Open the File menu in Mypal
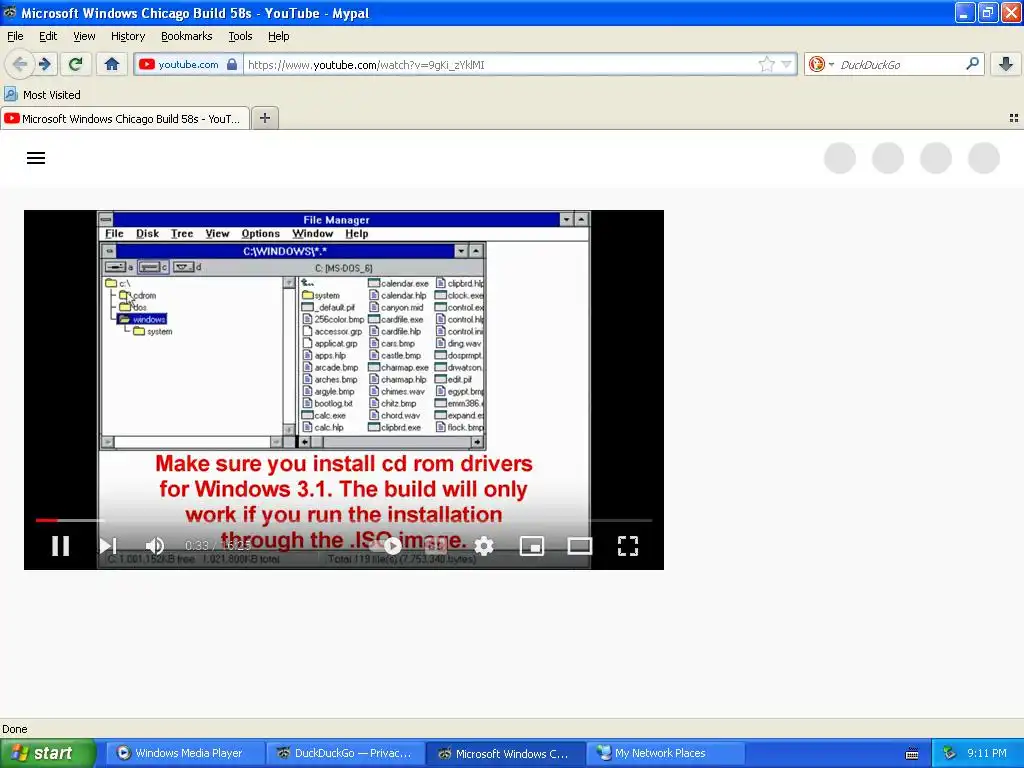This screenshot has width=1024, height=768. [x=15, y=36]
